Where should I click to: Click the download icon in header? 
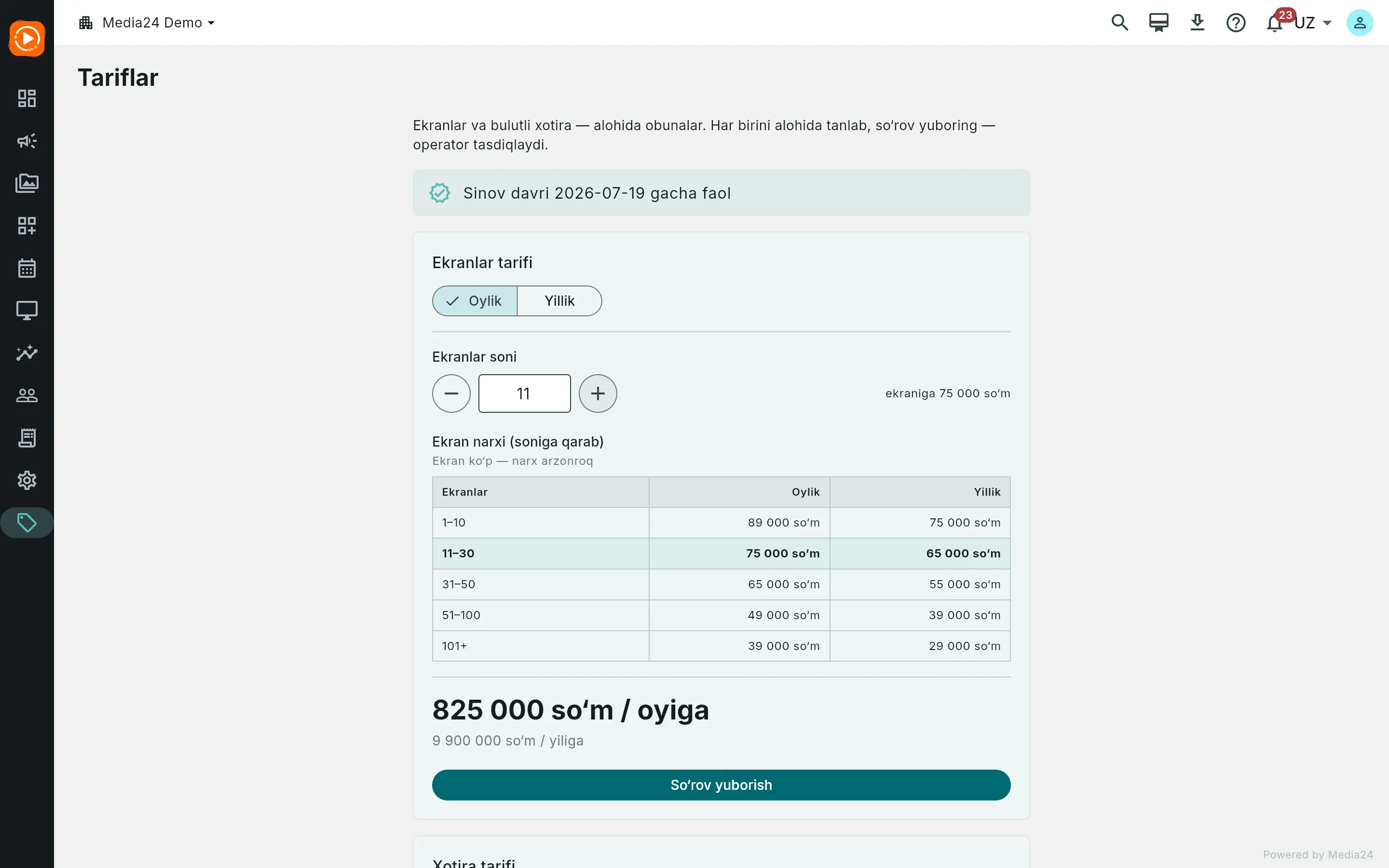point(1198,22)
